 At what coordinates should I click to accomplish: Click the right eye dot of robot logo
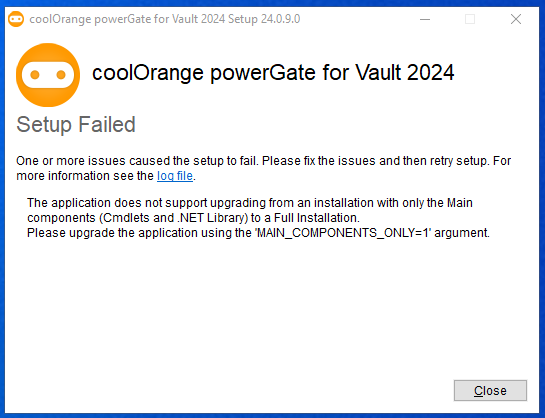[61, 75]
